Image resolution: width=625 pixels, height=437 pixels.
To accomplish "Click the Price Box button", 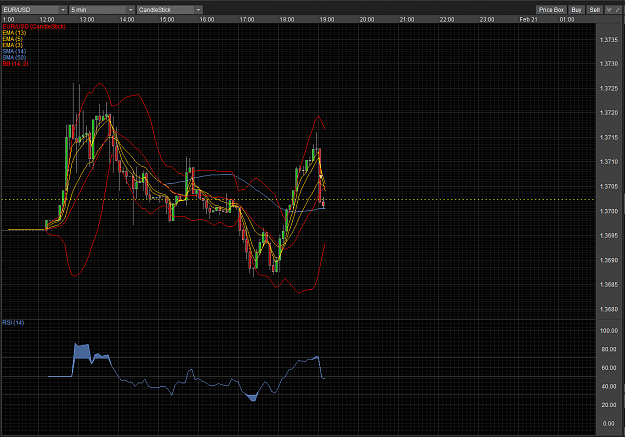I will (551, 10).
